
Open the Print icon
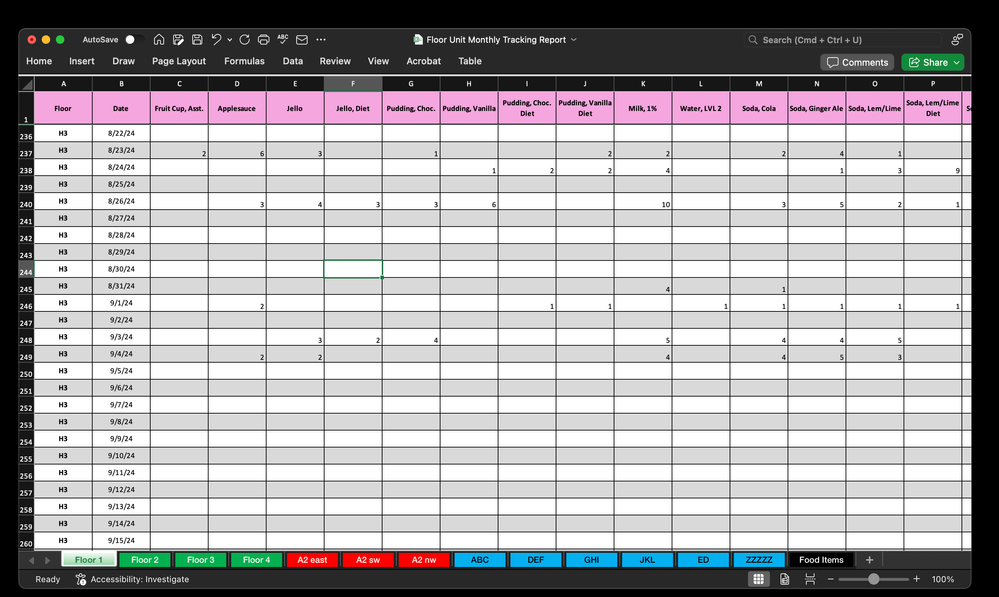tap(263, 39)
